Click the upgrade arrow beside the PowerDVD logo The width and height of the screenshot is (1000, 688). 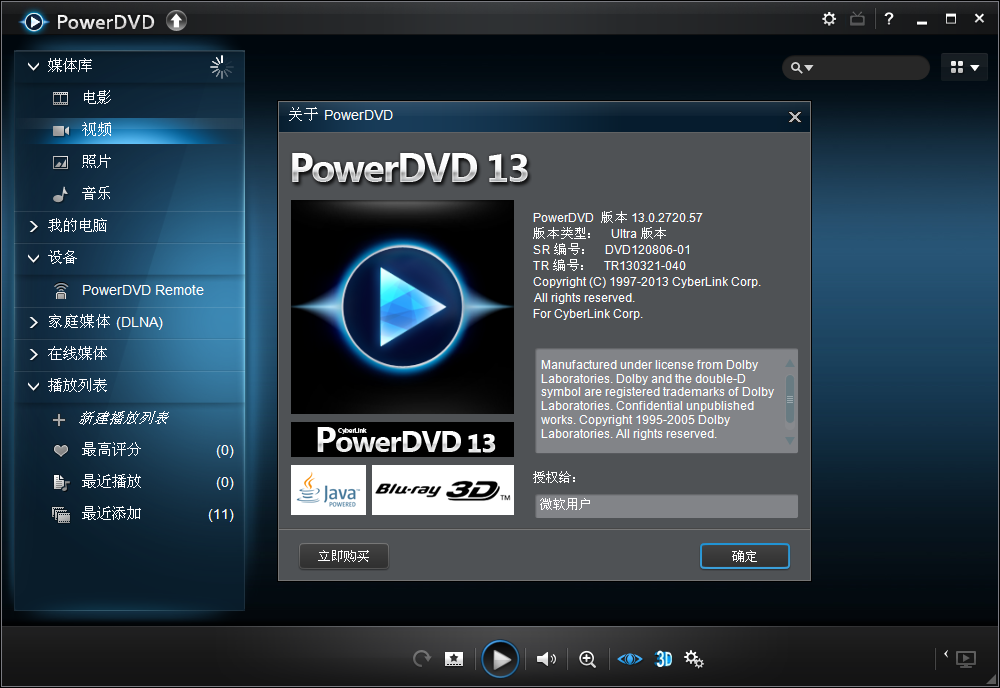(x=176, y=19)
